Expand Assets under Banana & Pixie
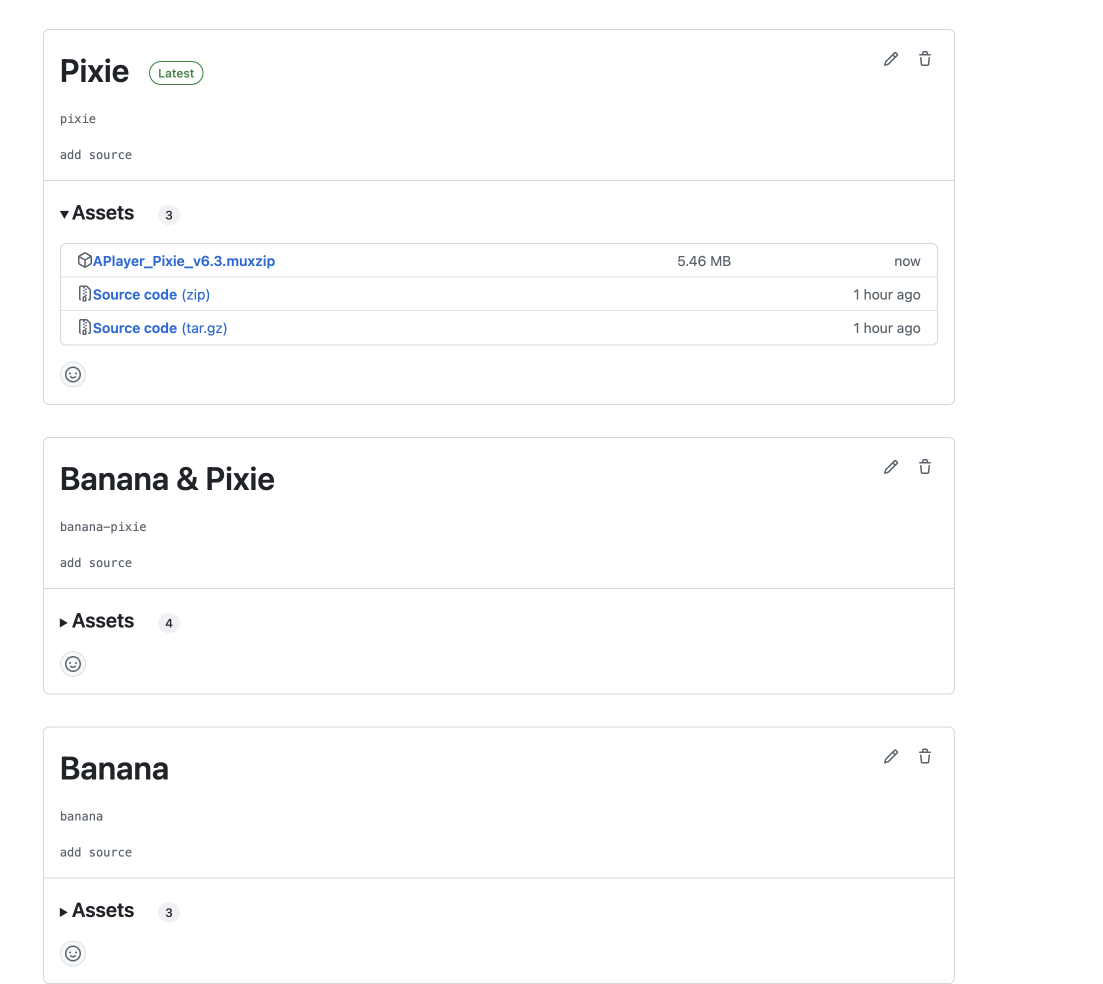1103x984 pixels. (x=97, y=621)
